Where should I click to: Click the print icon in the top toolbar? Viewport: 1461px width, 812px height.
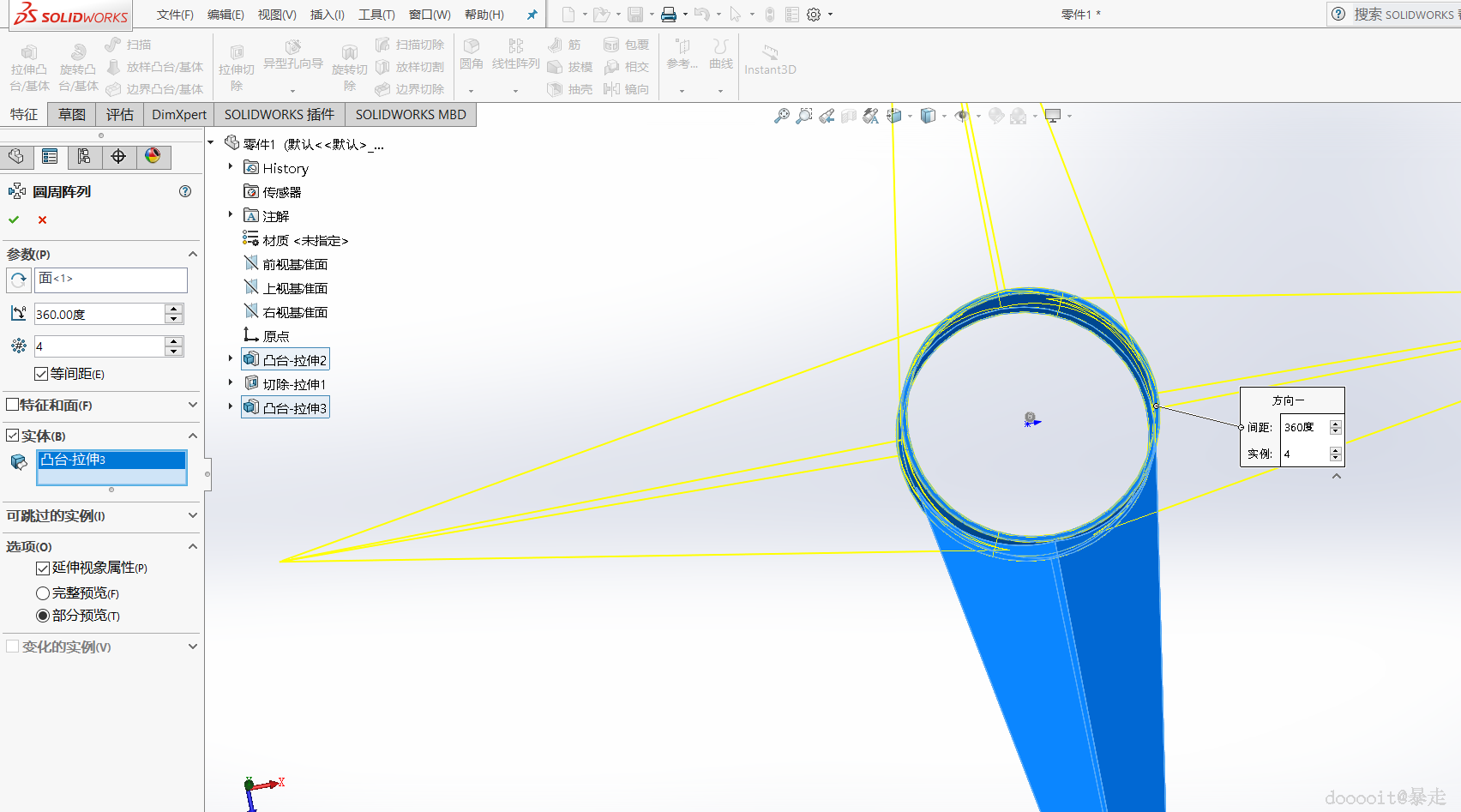coord(669,15)
